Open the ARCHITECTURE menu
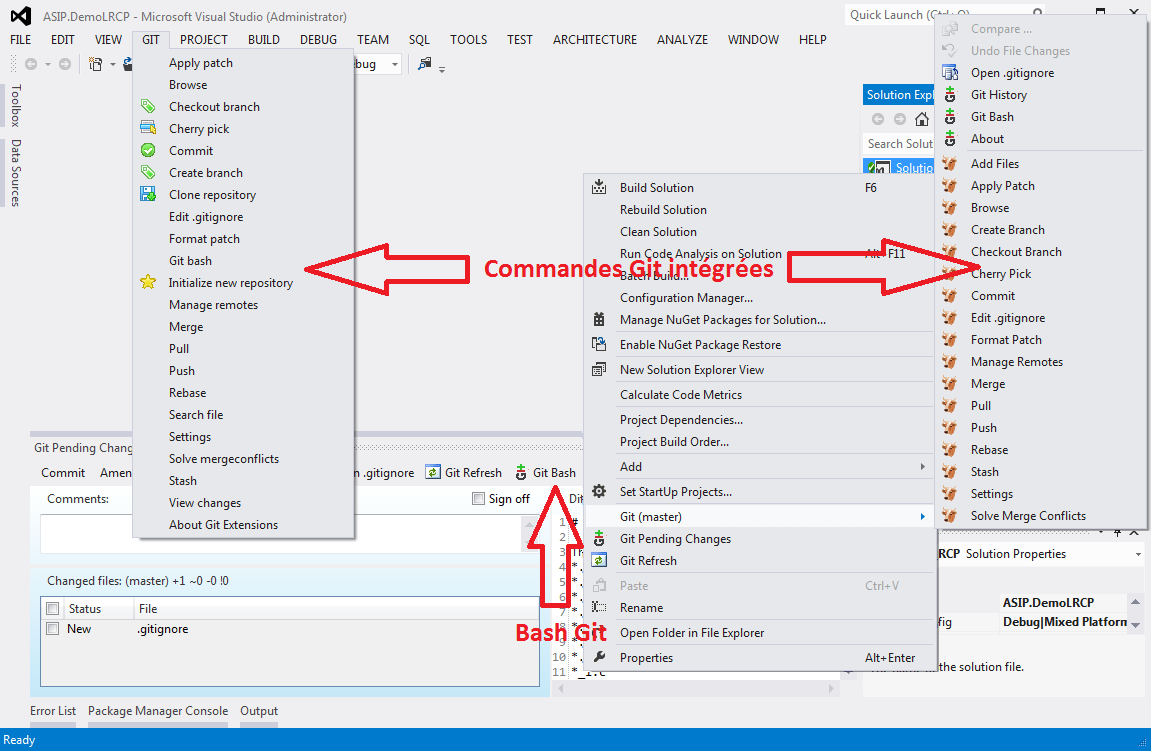This screenshot has width=1151, height=751. 594,40
